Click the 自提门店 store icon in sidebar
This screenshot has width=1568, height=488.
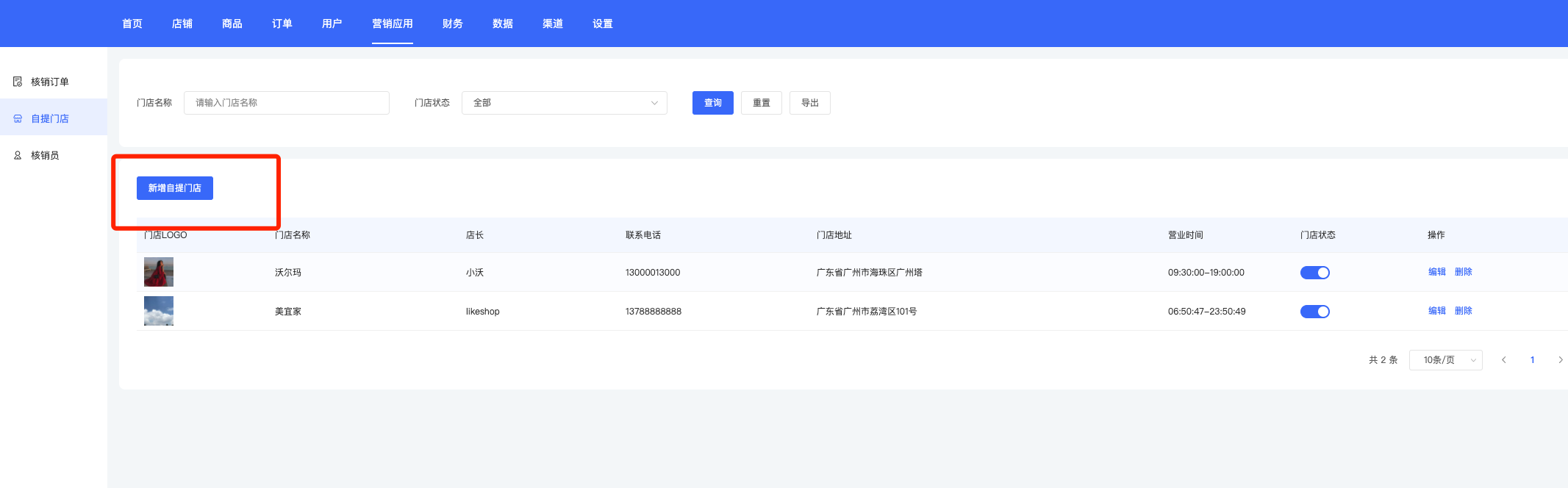tap(18, 118)
